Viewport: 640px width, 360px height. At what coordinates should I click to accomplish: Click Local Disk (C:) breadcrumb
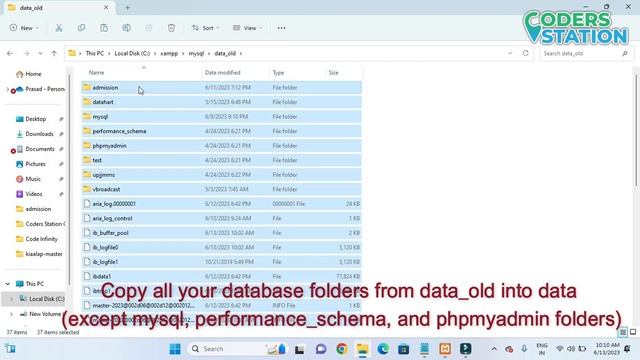pos(132,53)
